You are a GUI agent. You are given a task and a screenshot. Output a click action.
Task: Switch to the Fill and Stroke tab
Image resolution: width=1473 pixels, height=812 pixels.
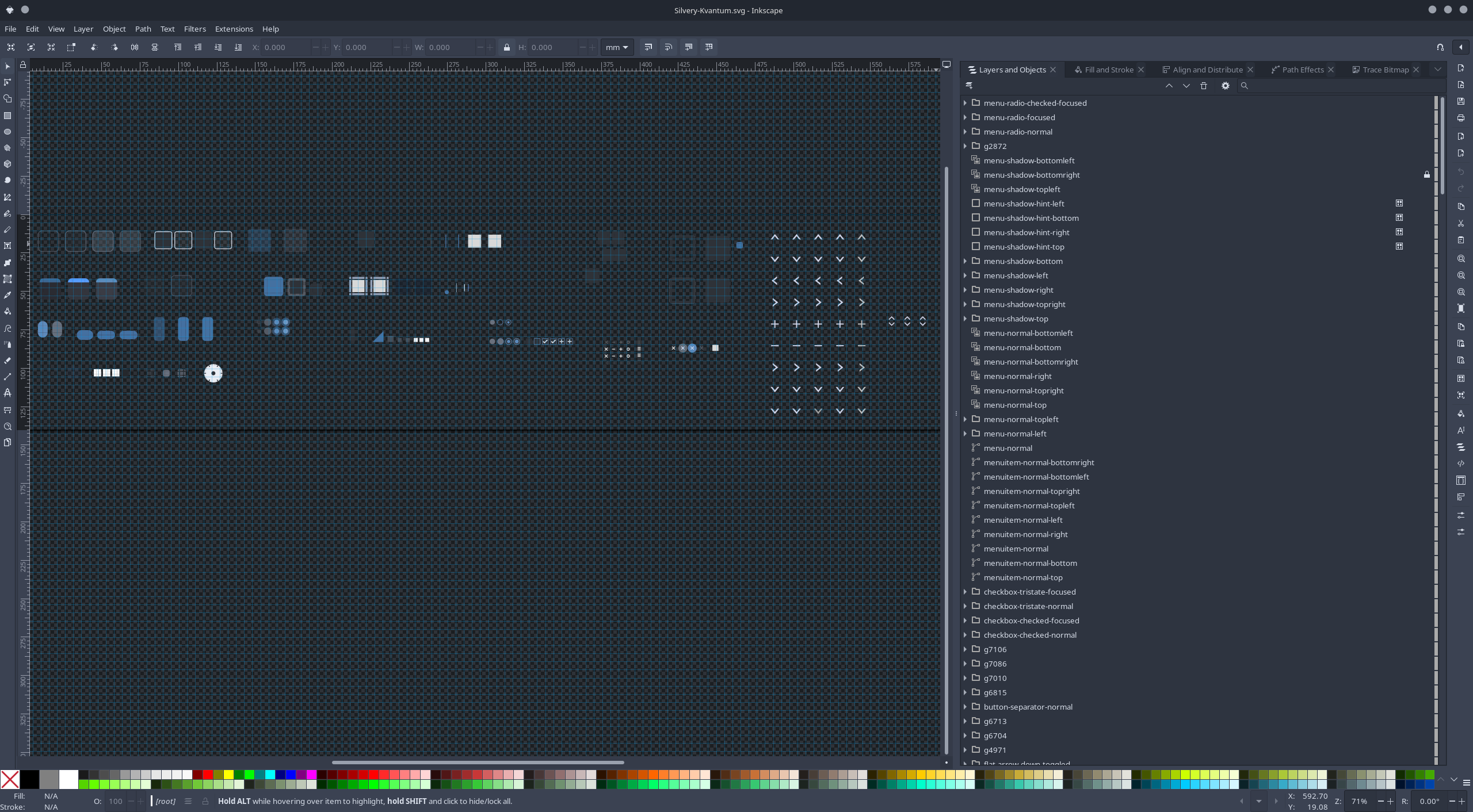tap(1108, 70)
